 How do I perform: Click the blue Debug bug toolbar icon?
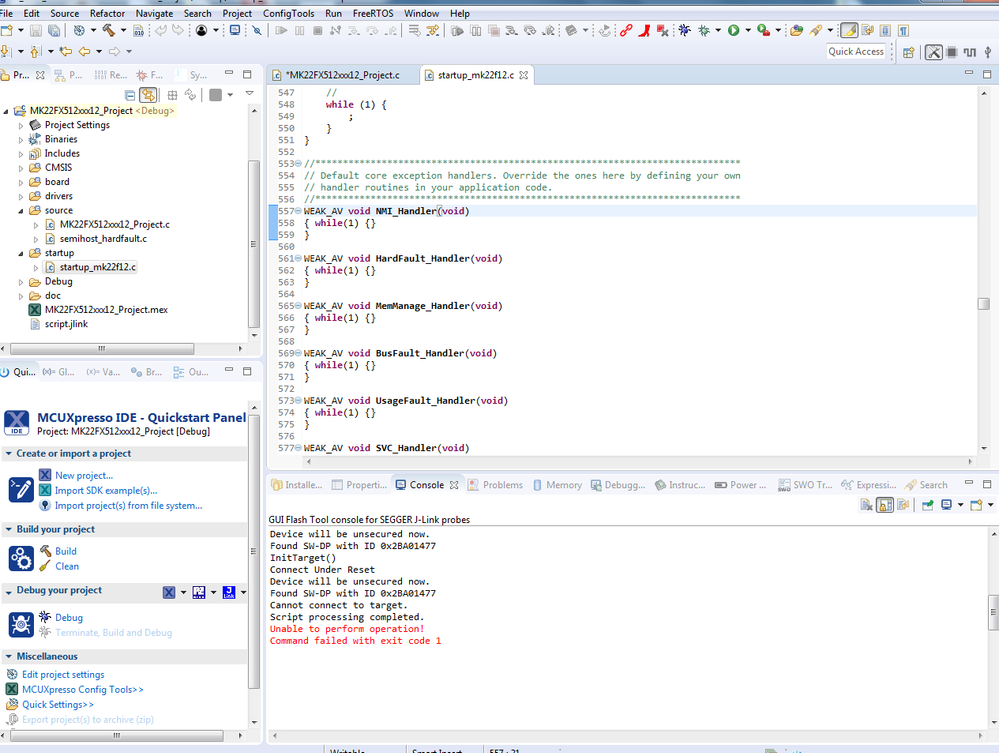pos(684,31)
